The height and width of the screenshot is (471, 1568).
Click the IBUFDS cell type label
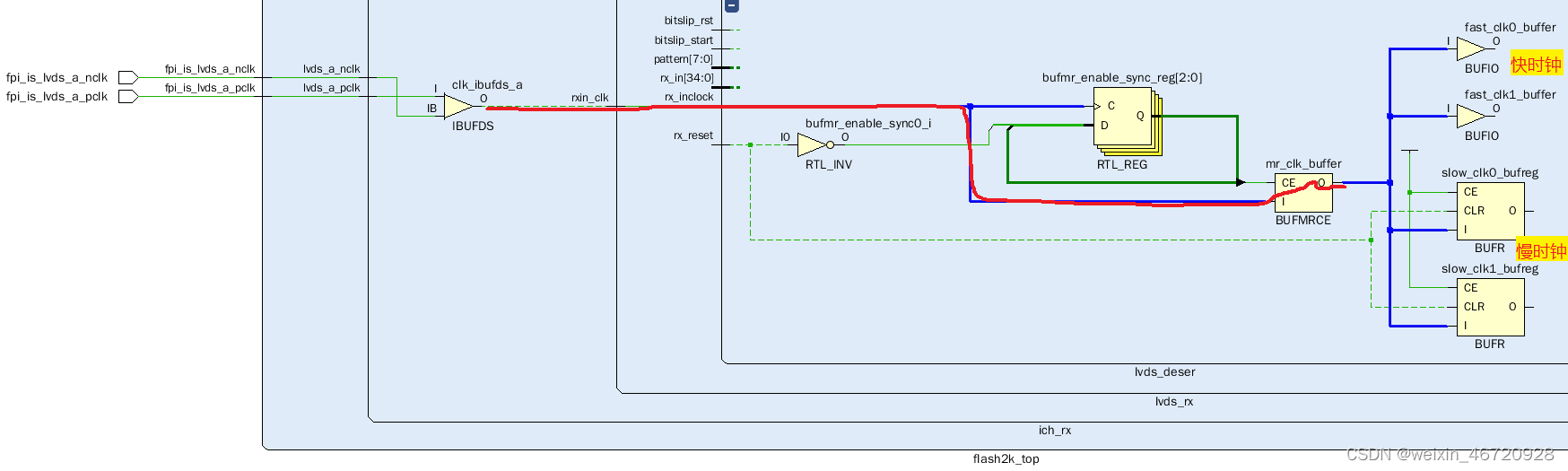coord(473,126)
